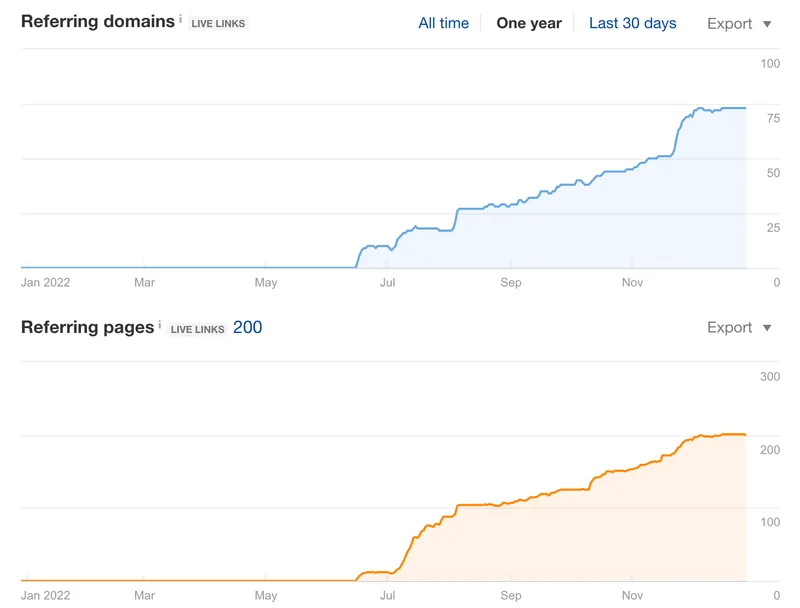Screen dimensions: 800x608
Task: Switch to the All time range
Action: 443,23
